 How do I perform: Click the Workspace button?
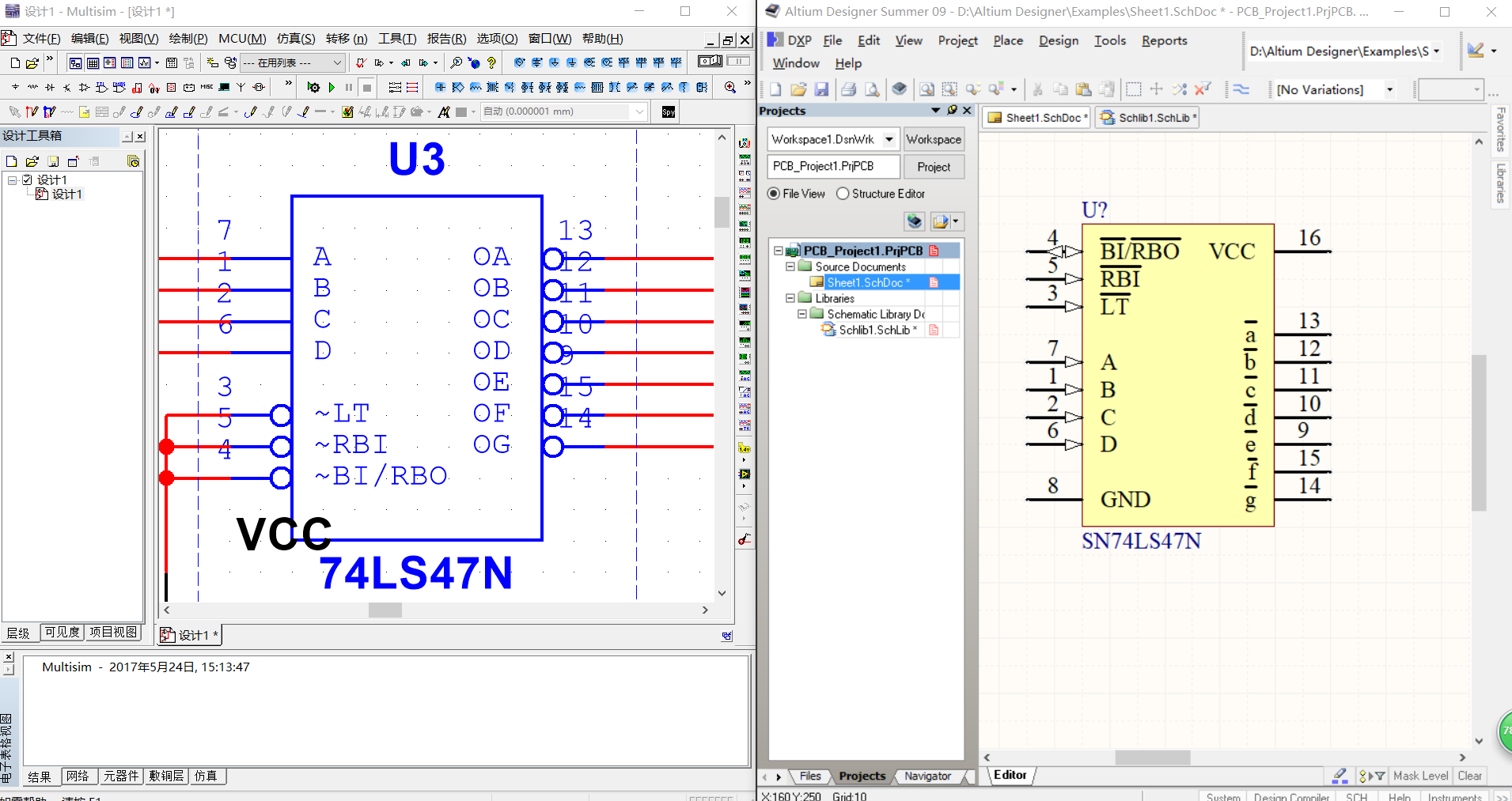point(934,139)
